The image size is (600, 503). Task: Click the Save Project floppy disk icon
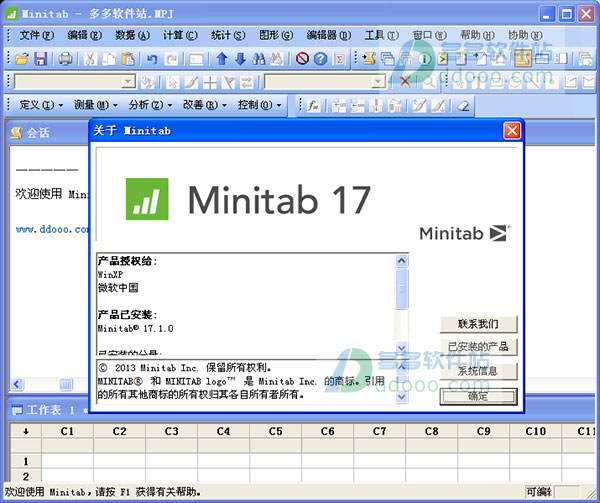click(x=41, y=59)
